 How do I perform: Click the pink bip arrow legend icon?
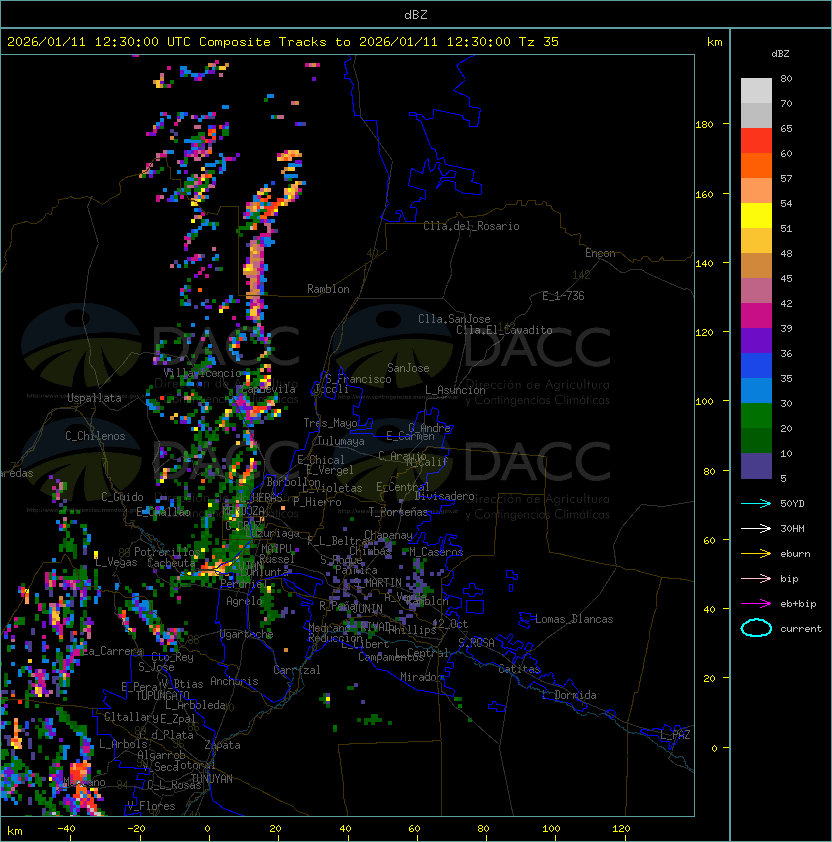tap(756, 578)
